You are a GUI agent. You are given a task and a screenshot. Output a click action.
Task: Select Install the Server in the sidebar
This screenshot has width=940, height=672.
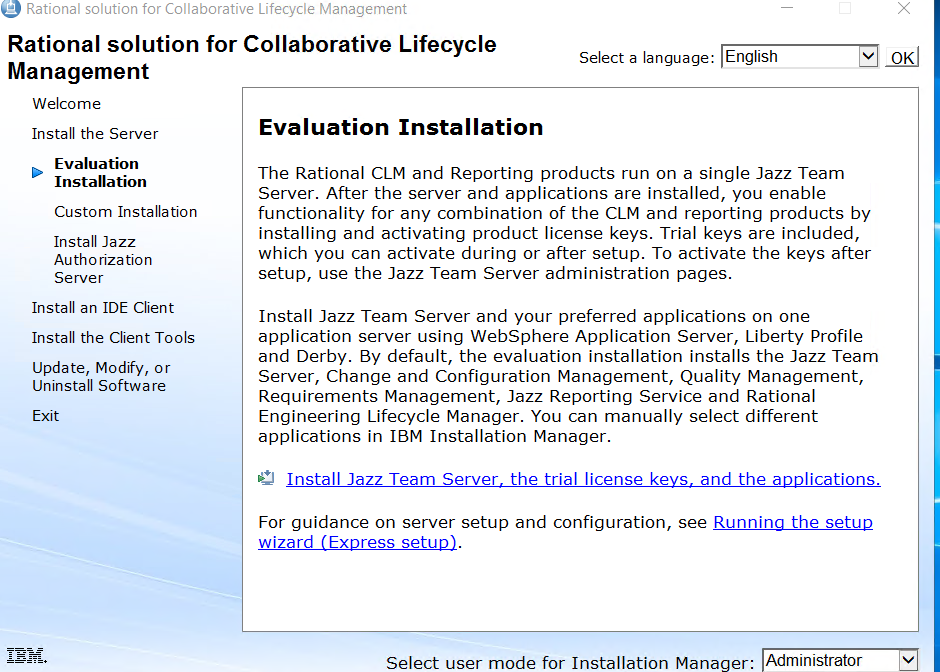click(95, 134)
